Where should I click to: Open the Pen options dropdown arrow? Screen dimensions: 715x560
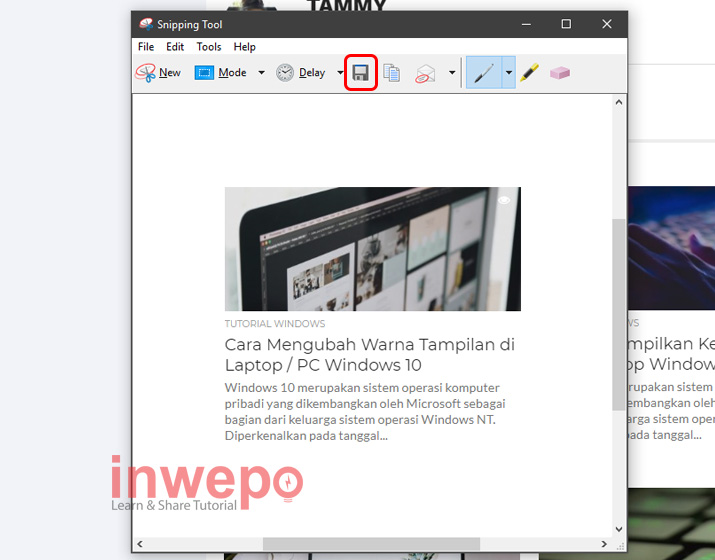pos(508,73)
